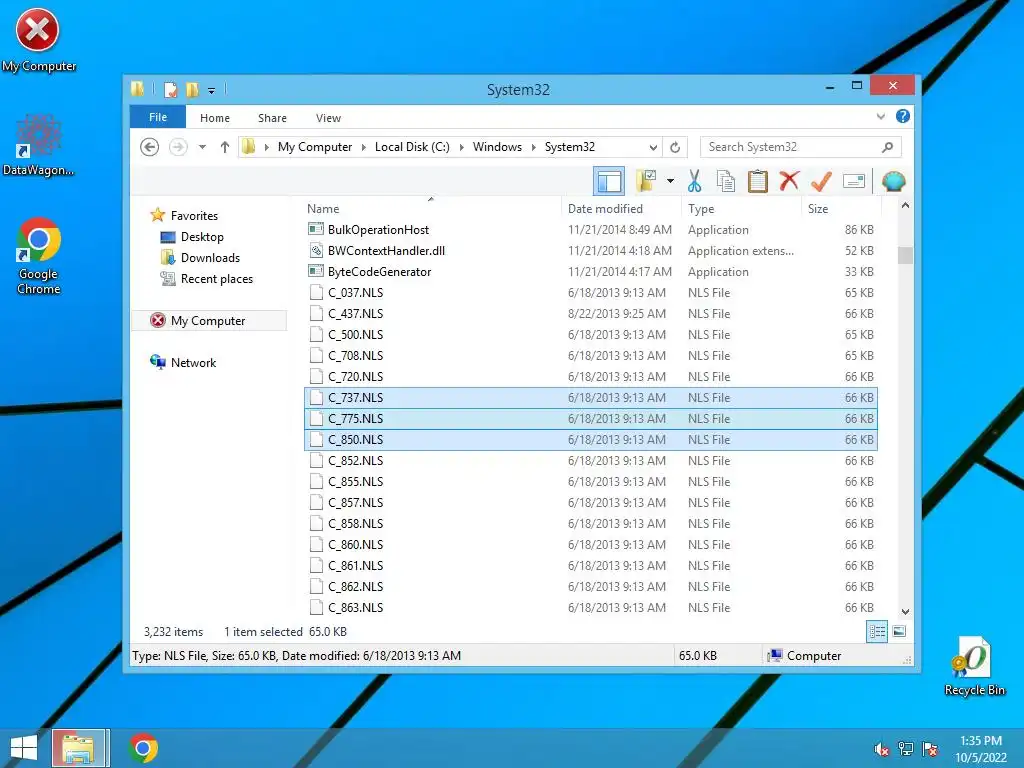Select the C_737.NLS file row
Image resolution: width=1024 pixels, height=768 pixels.
coord(591,398)
